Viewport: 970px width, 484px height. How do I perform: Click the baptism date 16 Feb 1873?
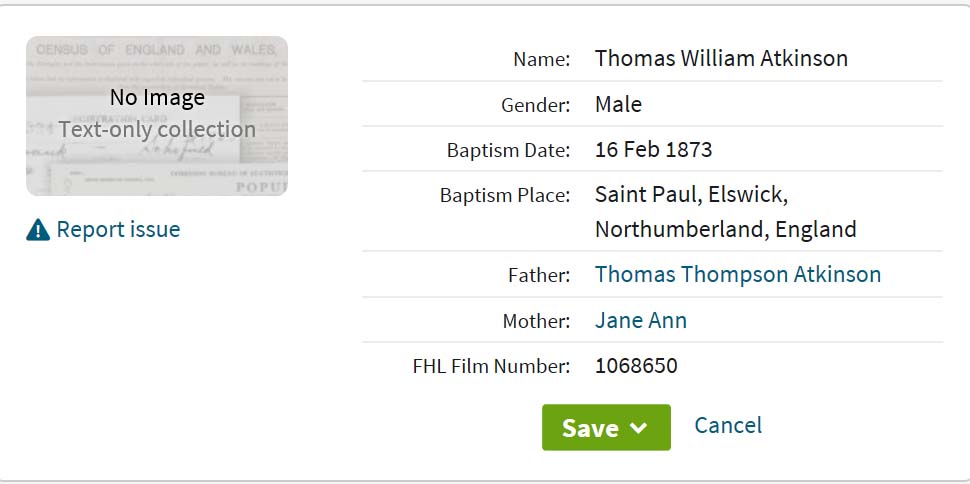pyautogui.click(x=653, y=149)
